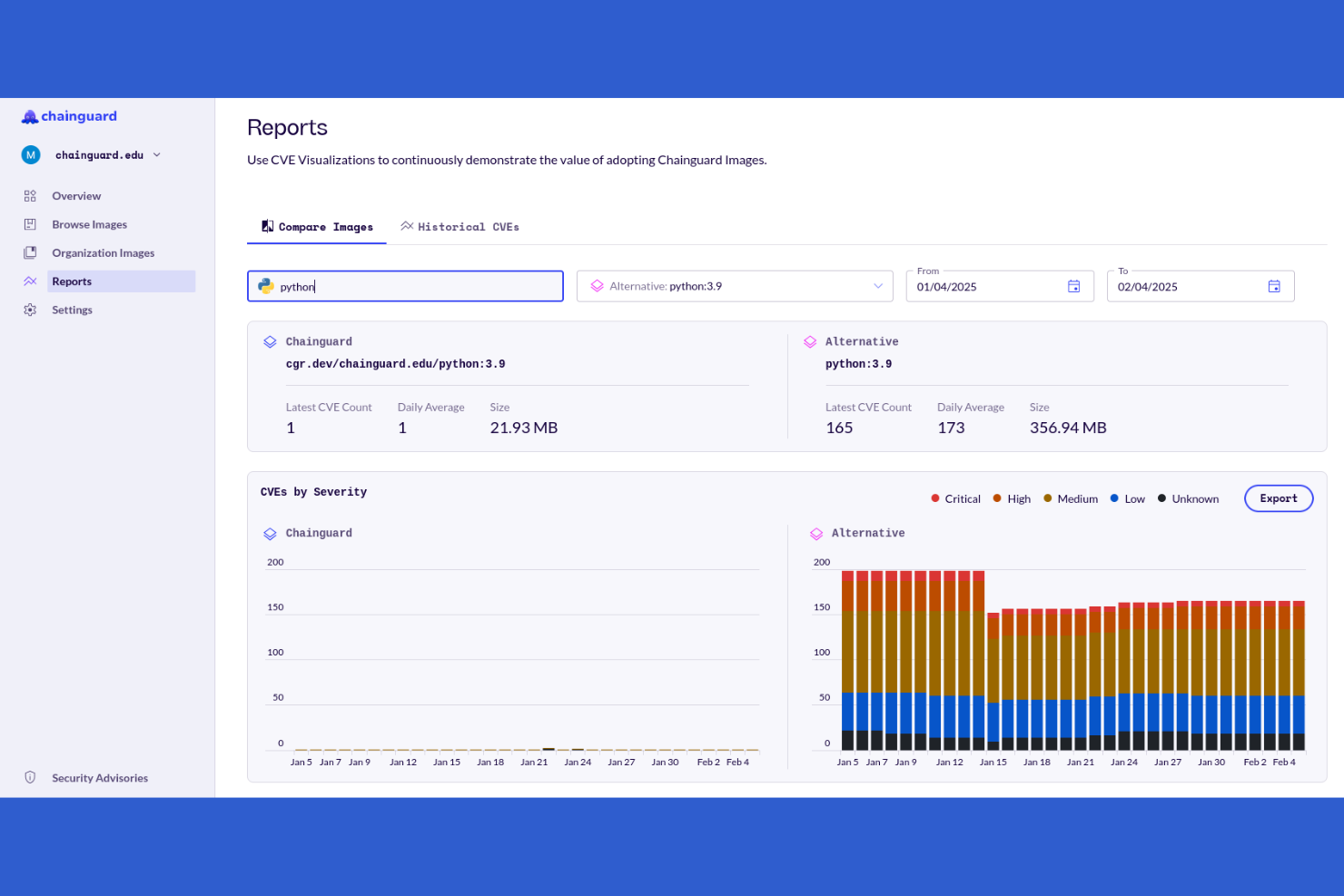Toggle the Unknown severity legend item
The height and width of the screenshot is (896, 1344).
point(1188,498)
